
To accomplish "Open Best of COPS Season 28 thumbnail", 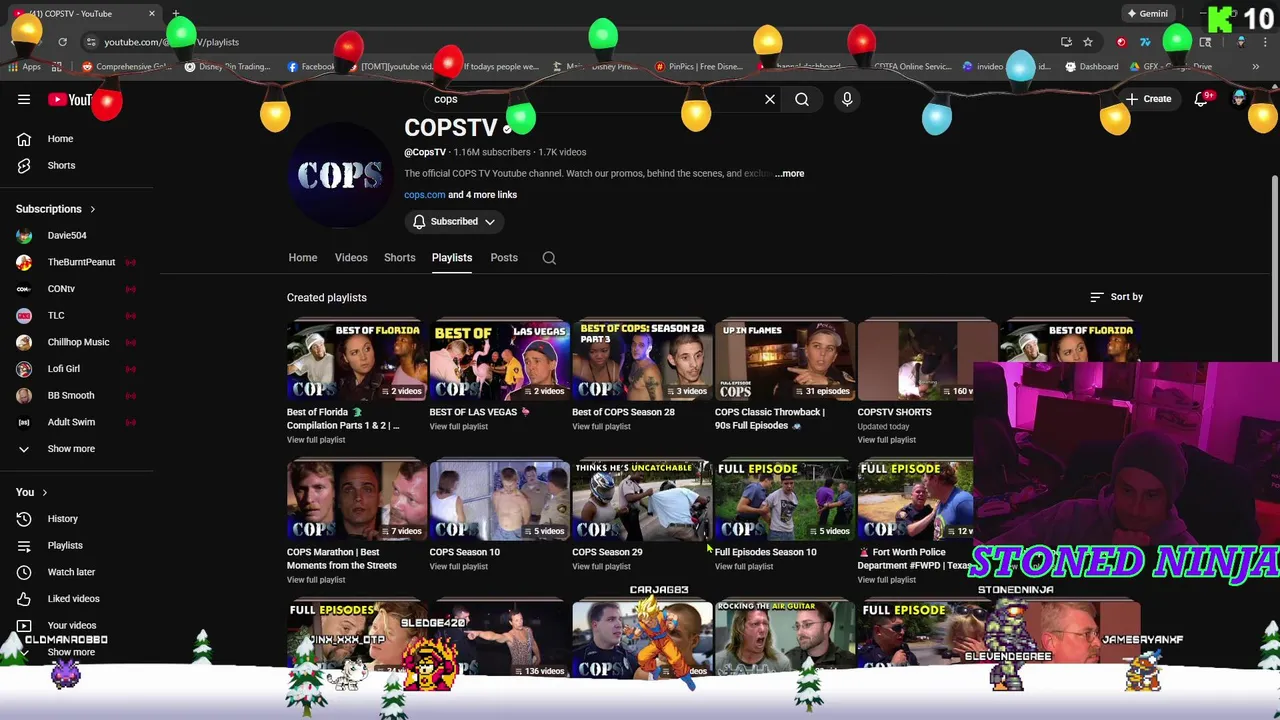I will 642,360.
